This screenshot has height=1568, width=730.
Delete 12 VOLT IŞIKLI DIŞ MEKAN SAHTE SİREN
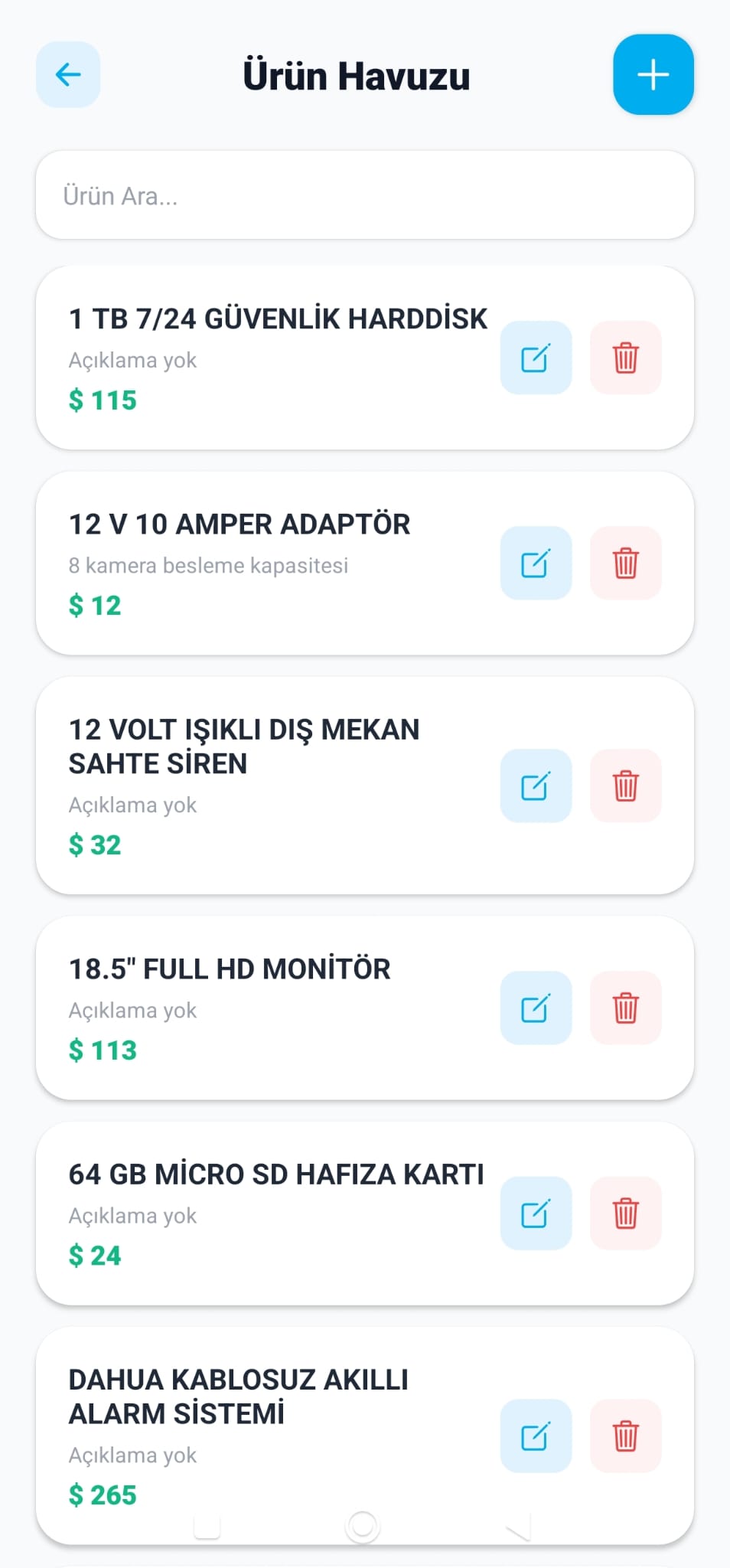click(x=625, y=786)
